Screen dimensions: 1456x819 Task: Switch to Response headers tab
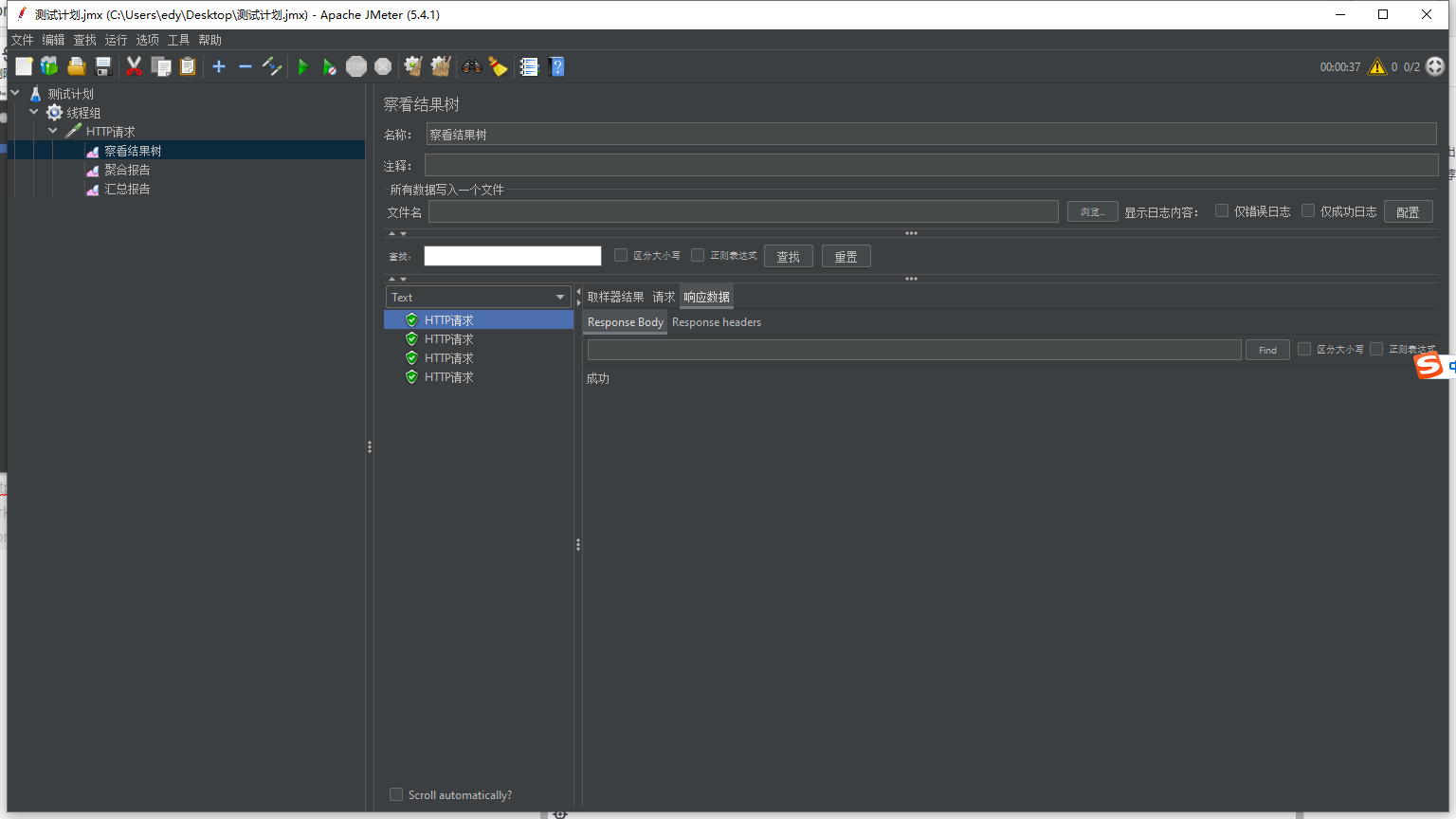(x=717, y=322)
